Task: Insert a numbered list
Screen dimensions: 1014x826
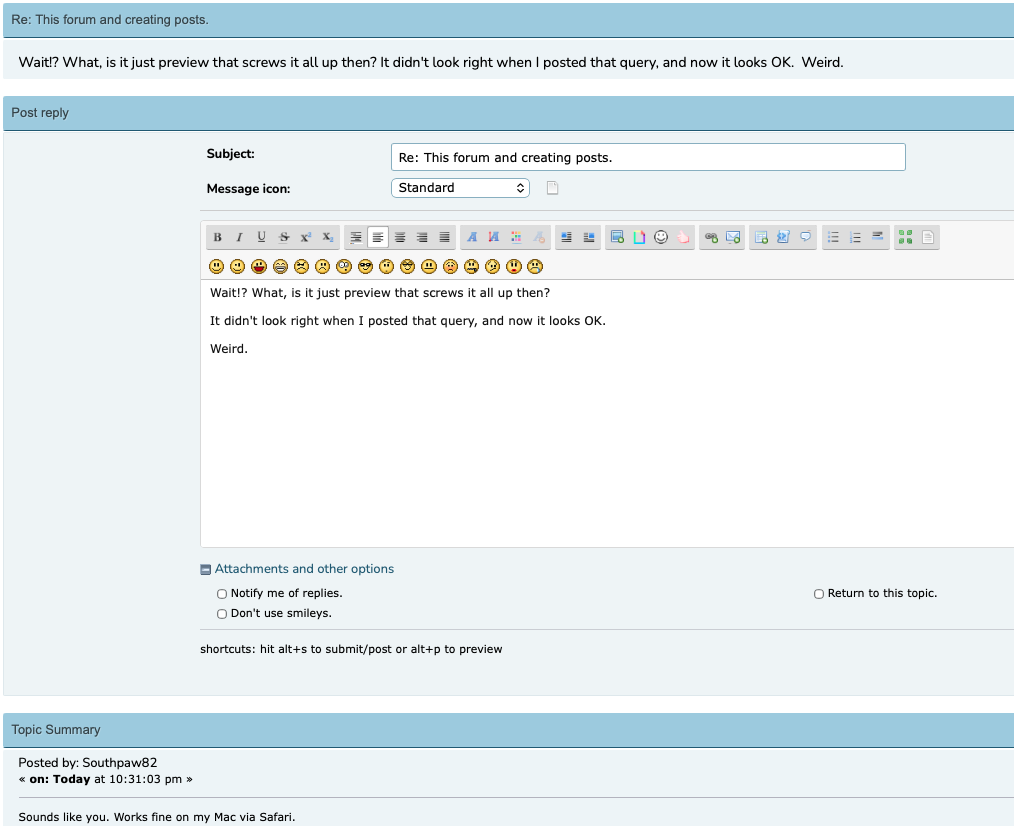Action: pos(856,237)
